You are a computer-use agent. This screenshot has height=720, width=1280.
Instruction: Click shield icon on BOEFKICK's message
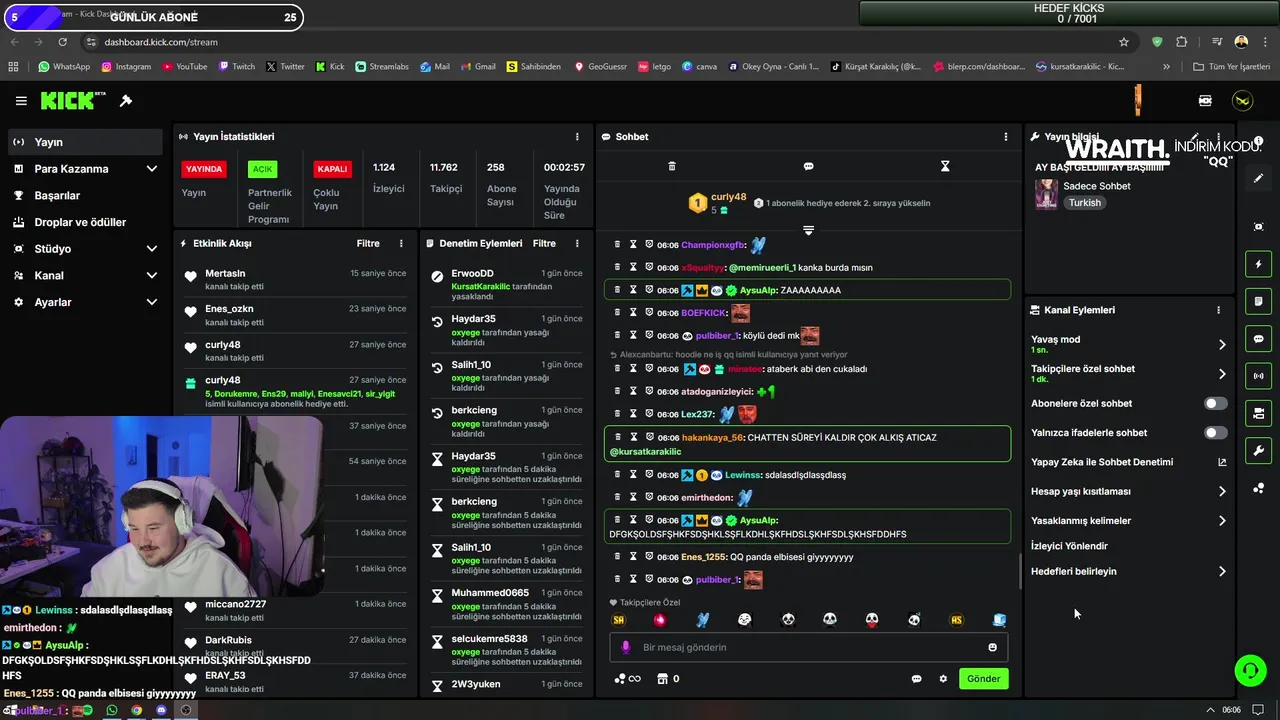pos(649,313)
